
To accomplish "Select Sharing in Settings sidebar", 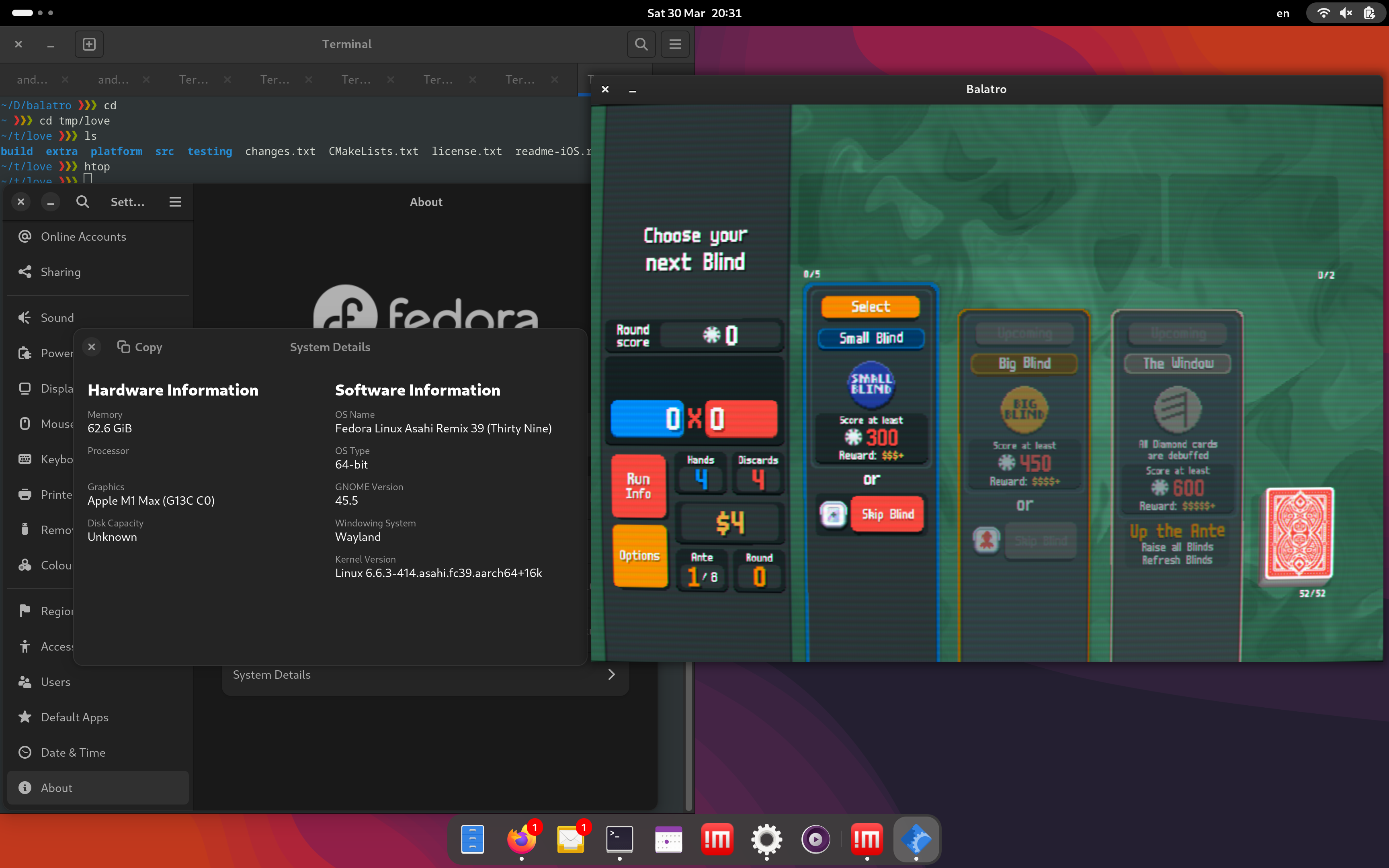I will point(98,272).
